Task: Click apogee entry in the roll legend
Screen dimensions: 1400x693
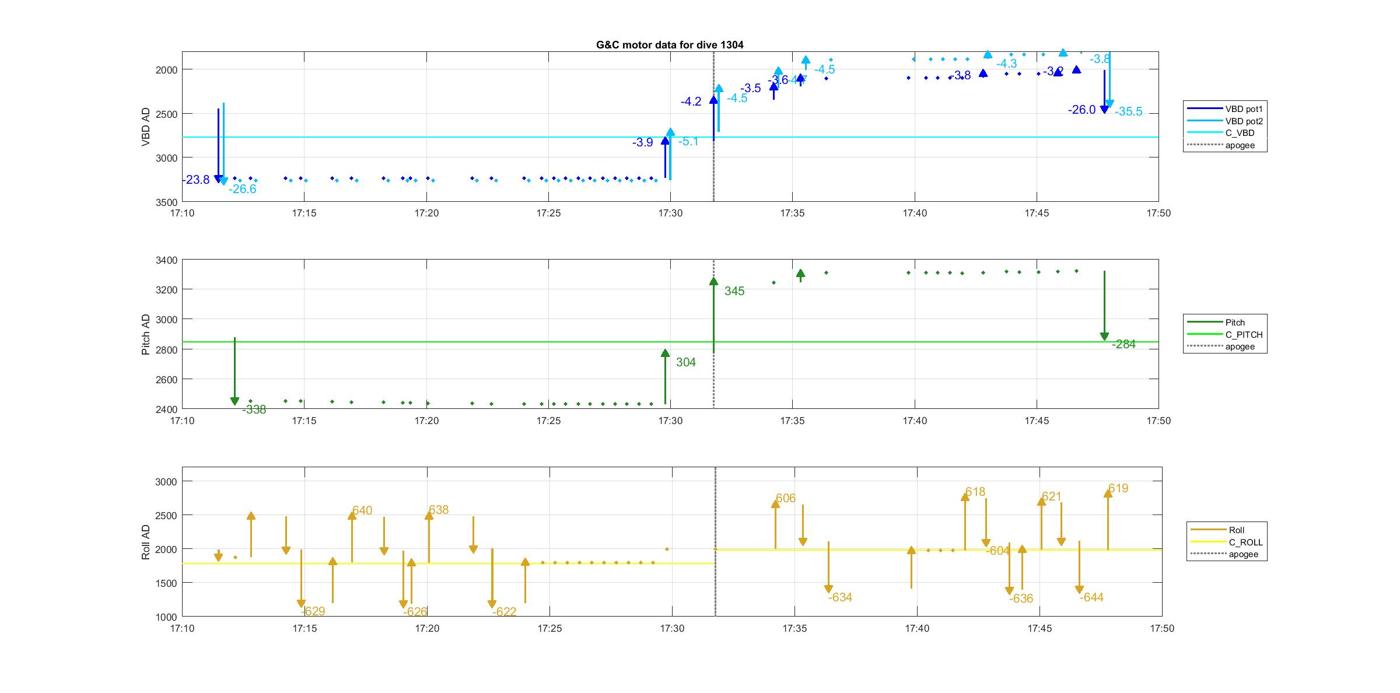Action: pyautogui.click(x=1243, y=554)
